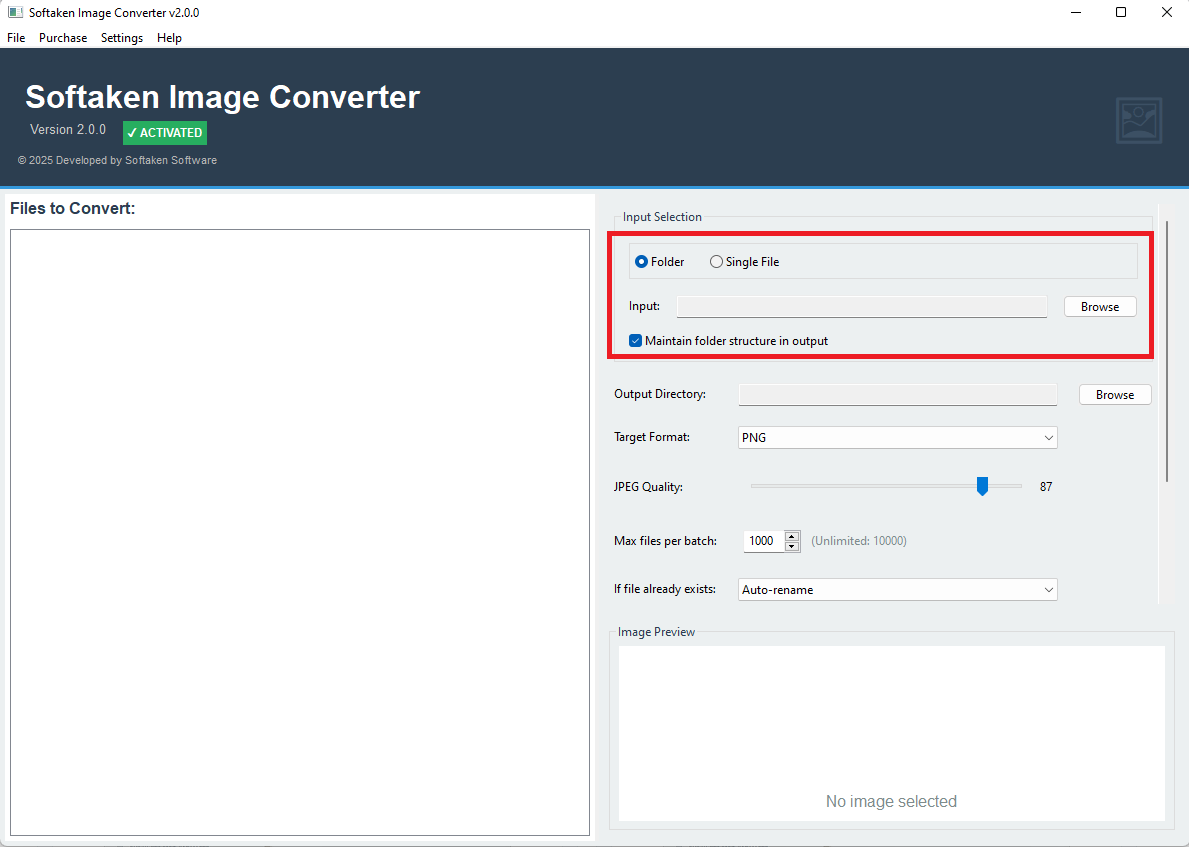Click the image logo icon in the header
Viewport: 1189px width, 847px height.
tap(1139, 121)
